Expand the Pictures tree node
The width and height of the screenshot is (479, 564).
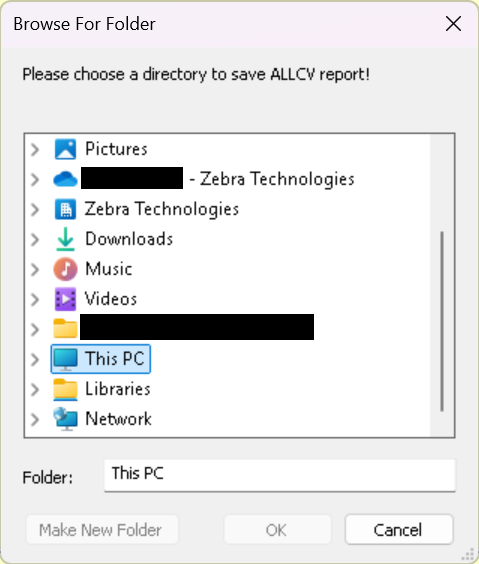tap(35, 149)
